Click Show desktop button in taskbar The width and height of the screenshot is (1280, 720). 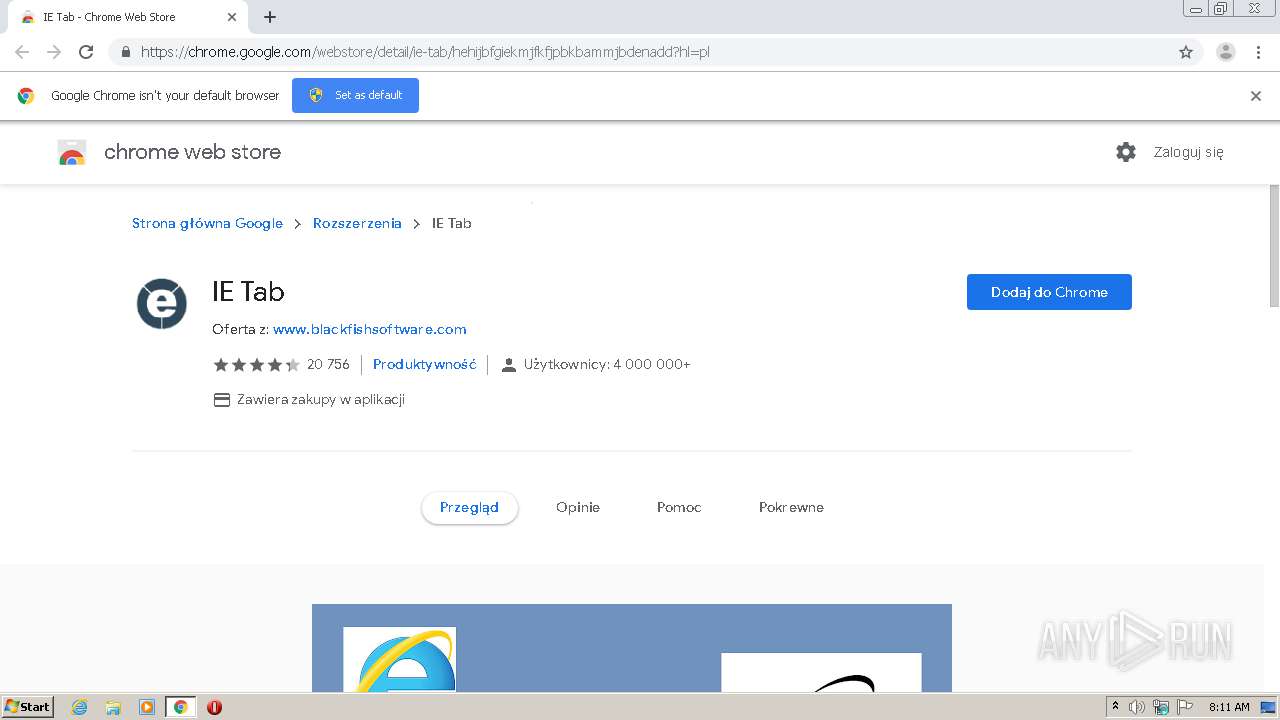[1268, 707]
